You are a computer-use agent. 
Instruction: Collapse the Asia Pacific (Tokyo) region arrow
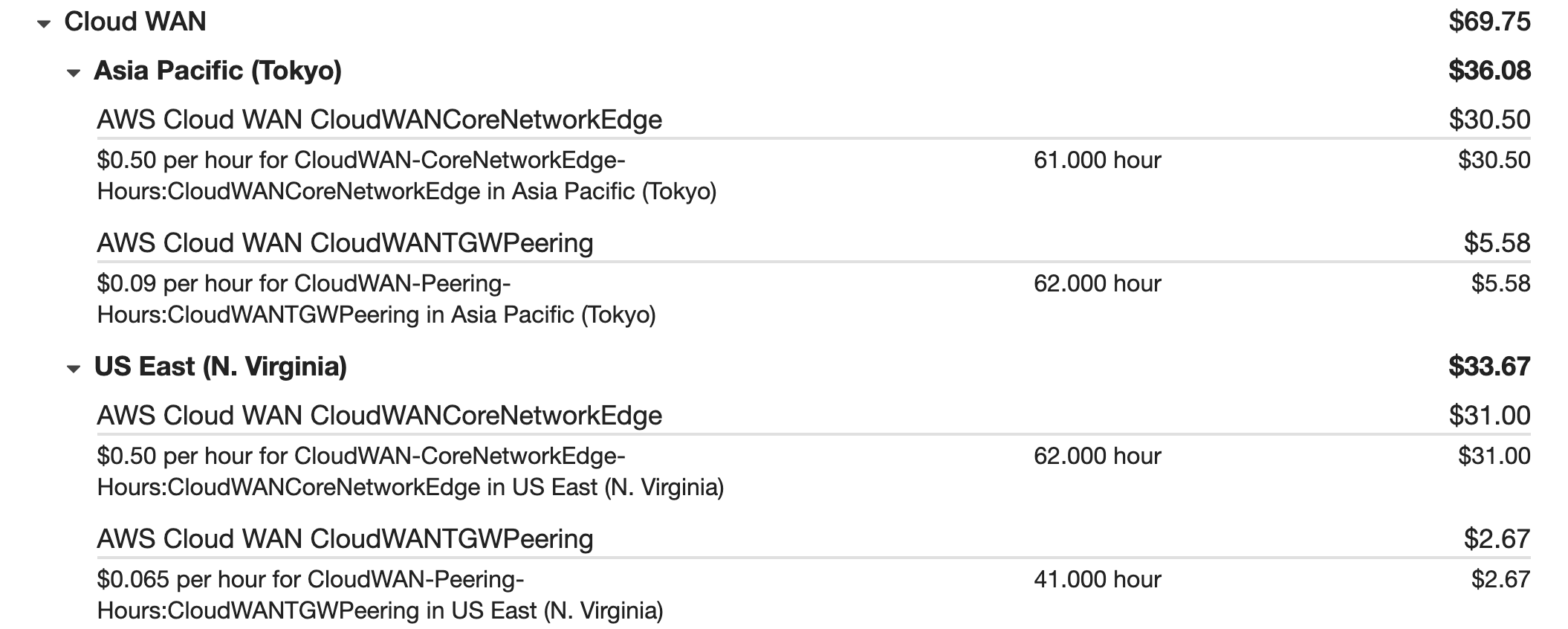73,73
